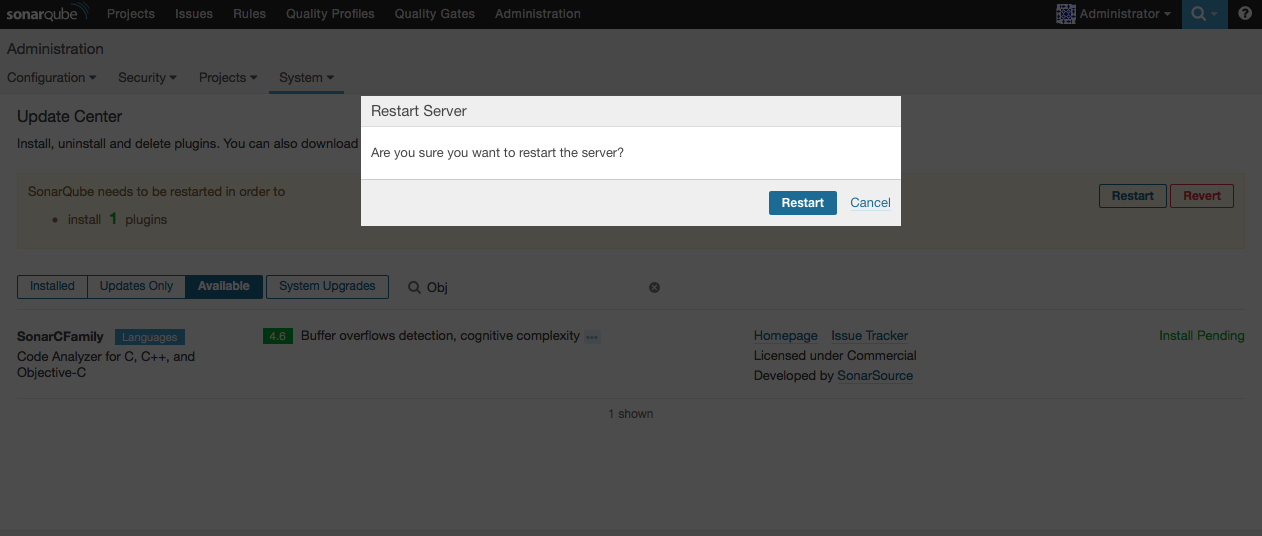The image size is (1262, 536).
Task: Click the 'Buffer overflows detection' description text
Action: point(440,336)
